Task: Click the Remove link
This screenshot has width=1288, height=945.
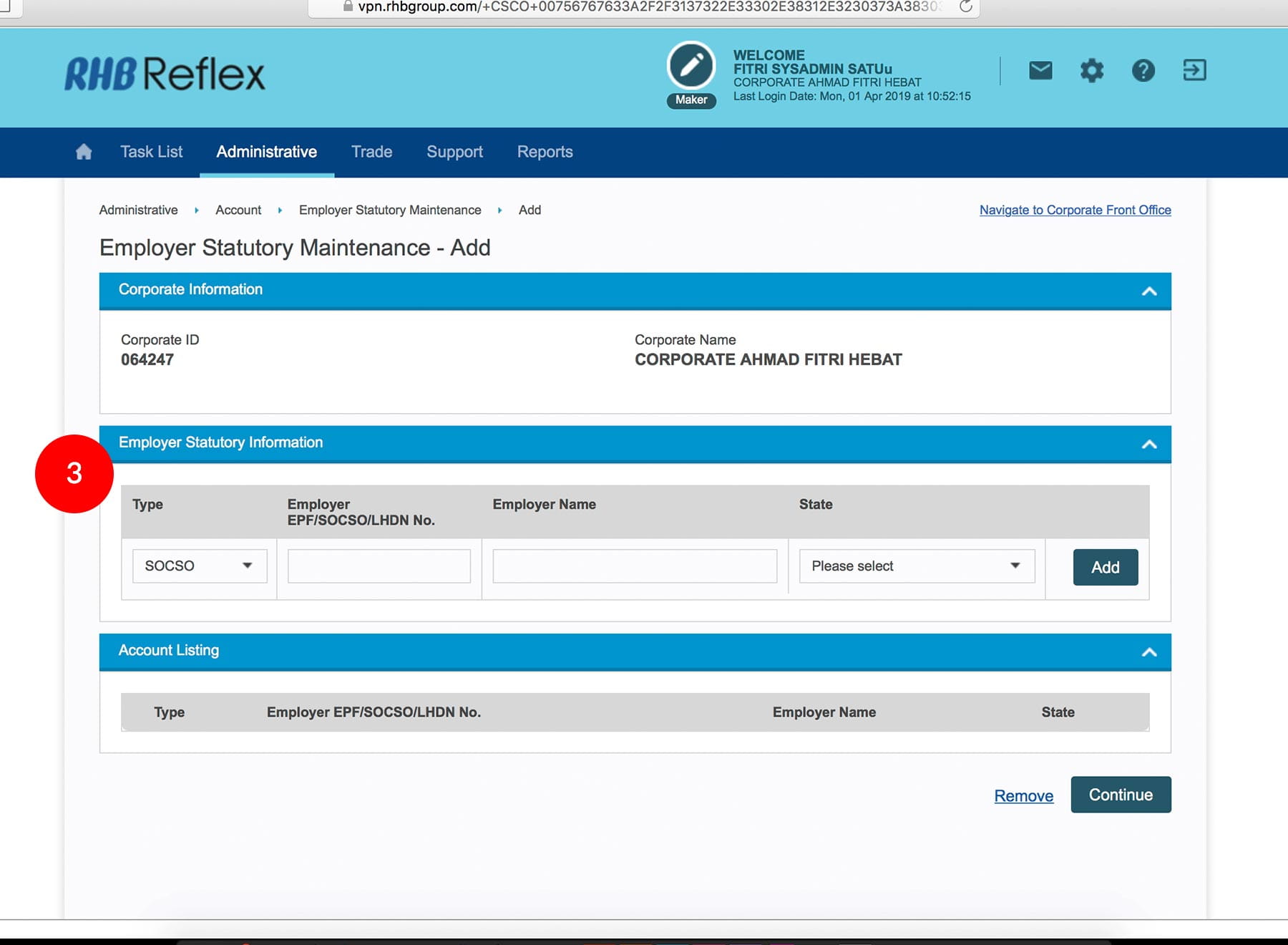Action: tap(1023, 795)
